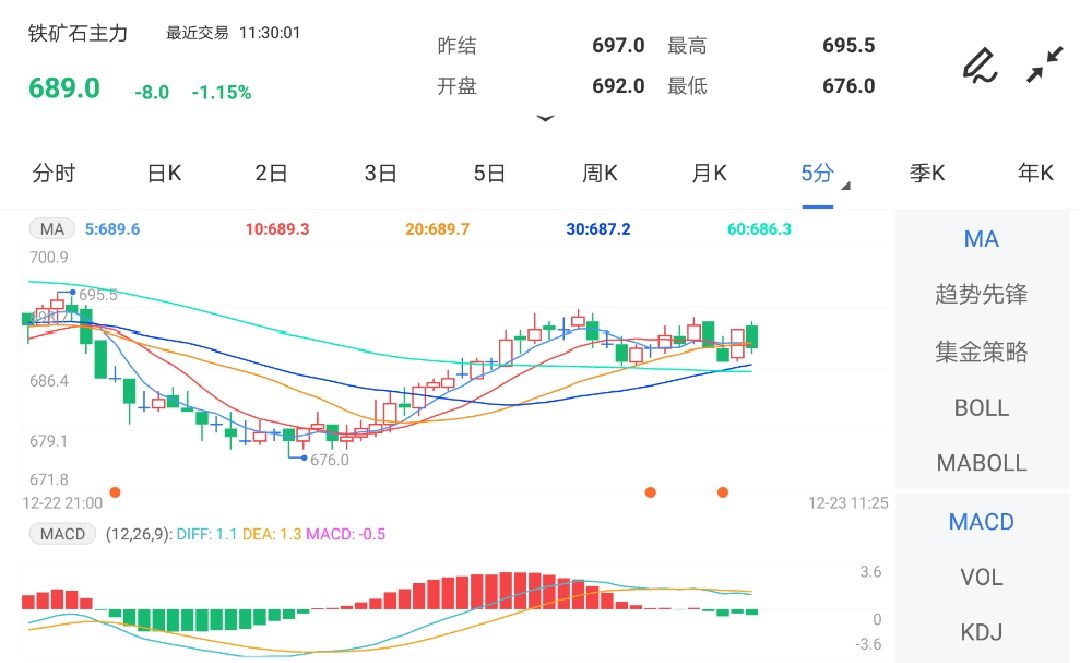Click the start time 12-22 21:00
This screenshot has width=1080, height=663.
(x=63, y=503)
